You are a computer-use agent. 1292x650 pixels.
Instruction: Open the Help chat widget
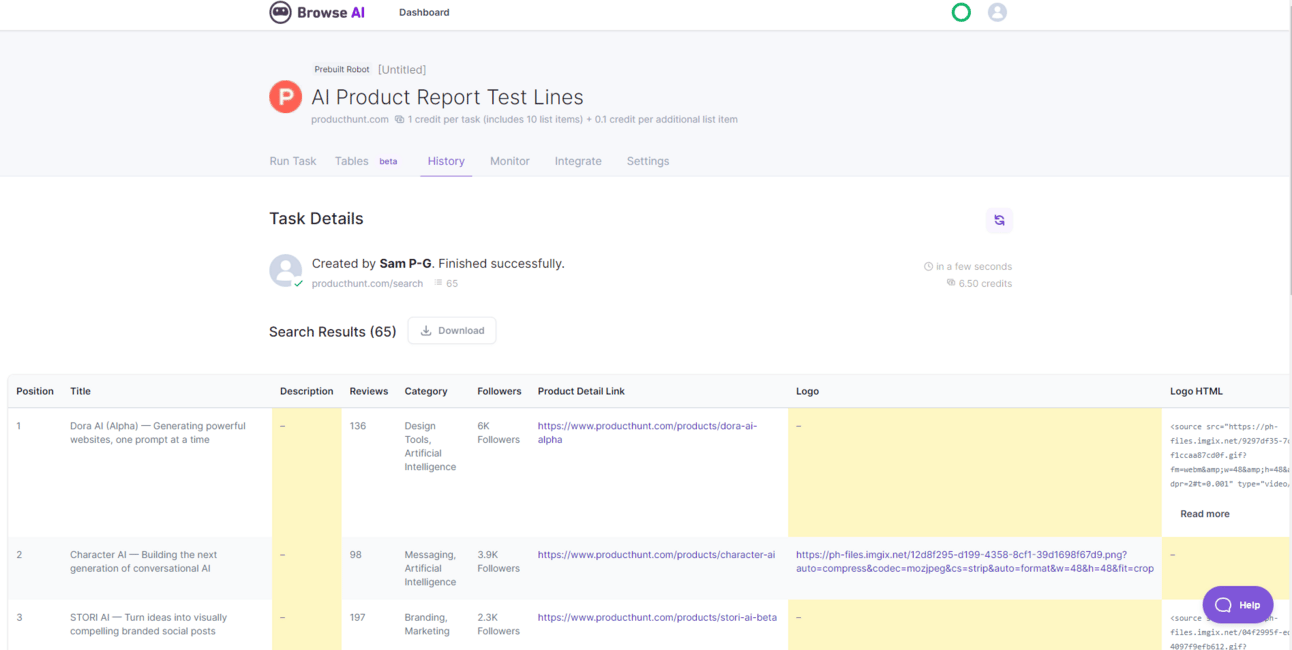tap(1238, 605)
